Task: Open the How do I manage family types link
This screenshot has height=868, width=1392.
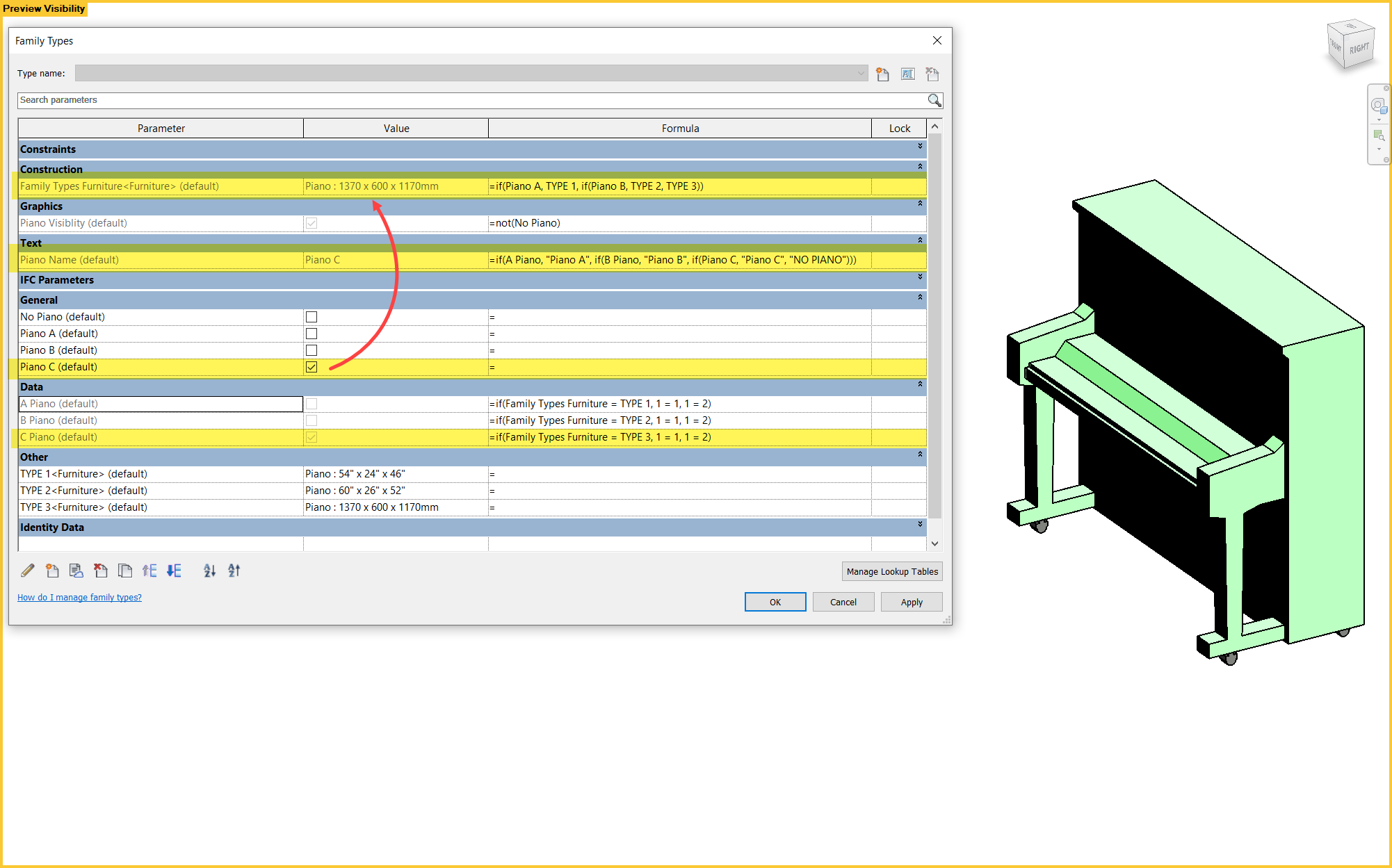Action: coord(79,597)
